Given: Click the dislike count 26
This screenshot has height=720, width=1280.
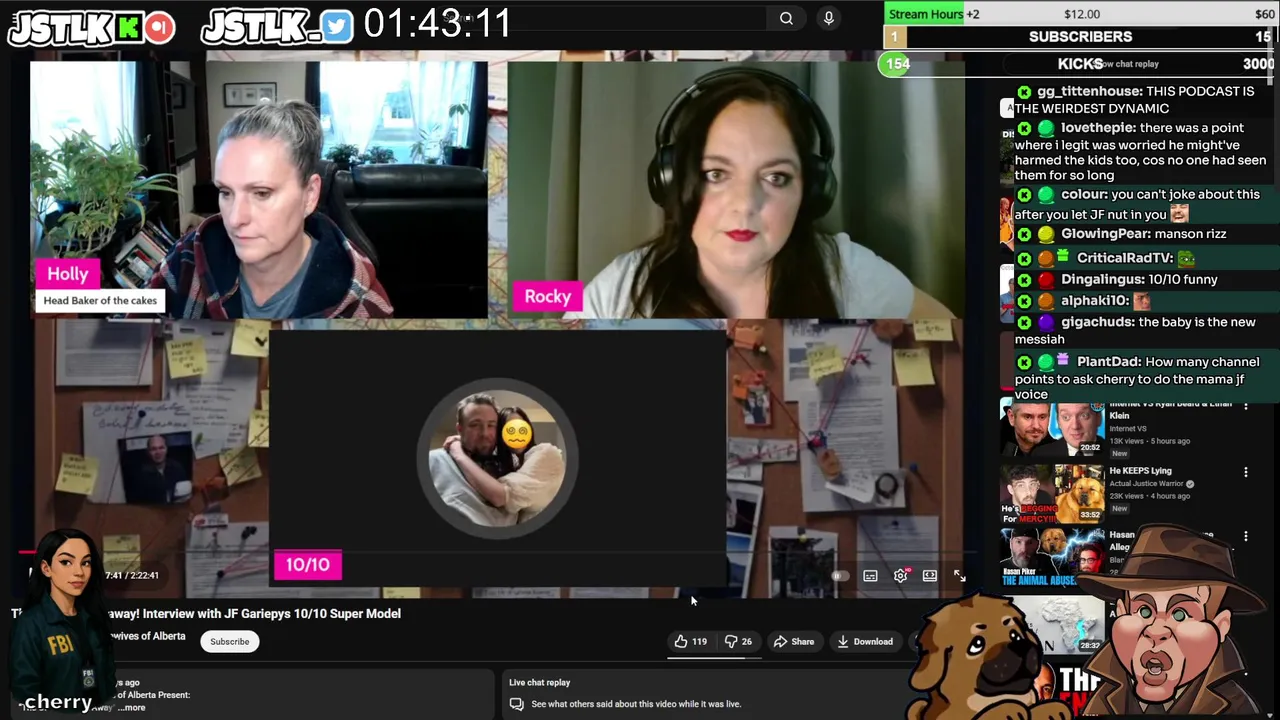Looking at the screenshot, I should [x=746, y=642].
